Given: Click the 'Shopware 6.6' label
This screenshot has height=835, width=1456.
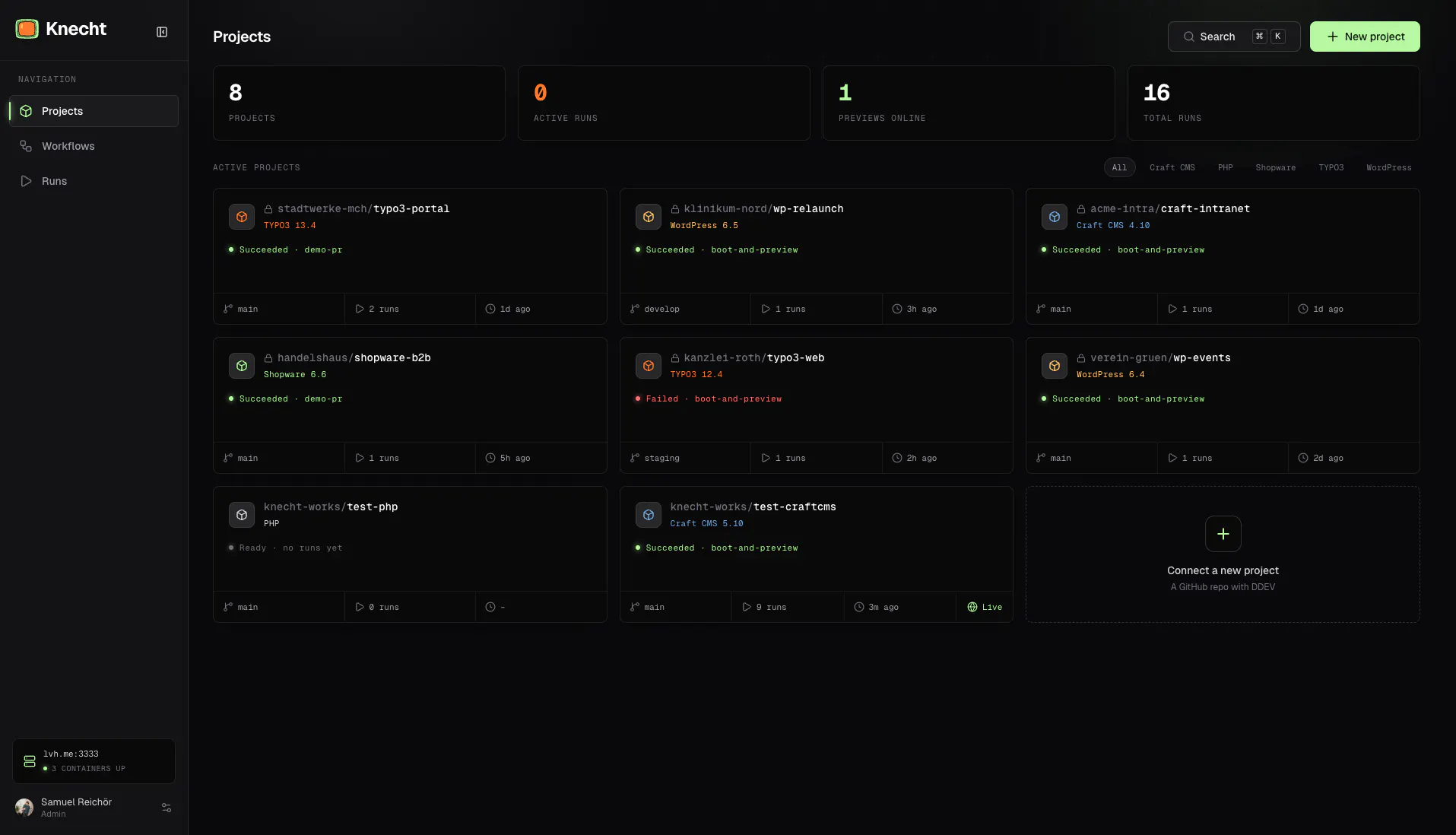Looking at the screenshot, I should pyautogui.click(x=295, y=374).
